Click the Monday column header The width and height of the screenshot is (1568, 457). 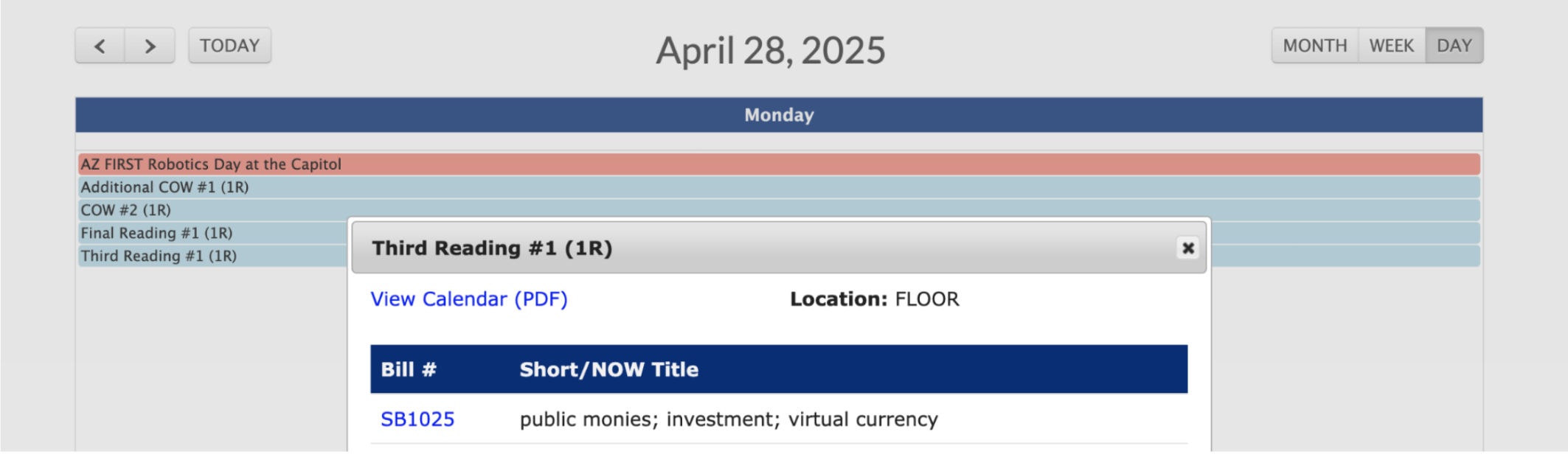click(x=779, y=115)
